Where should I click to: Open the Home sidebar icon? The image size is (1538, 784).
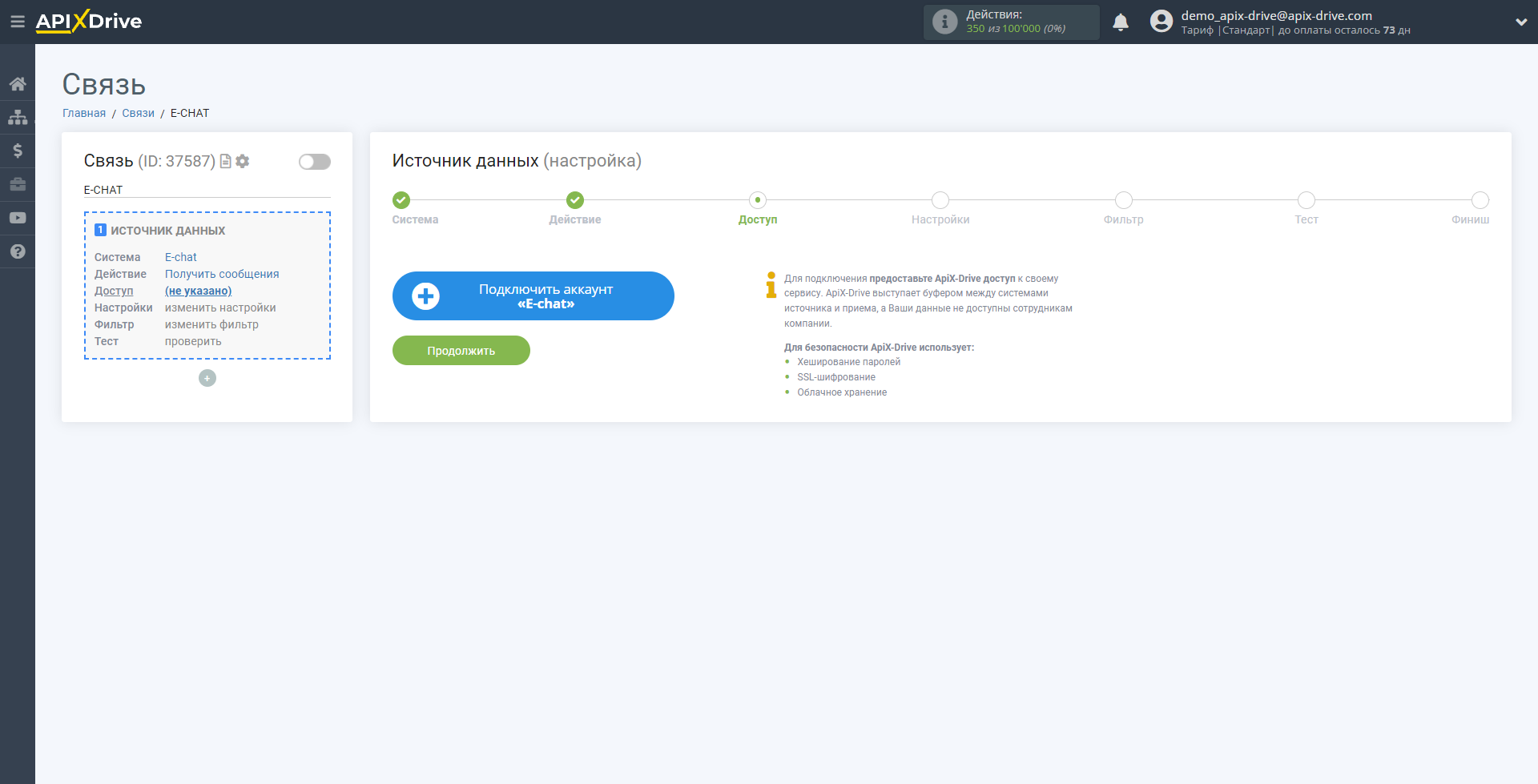point(18,84)
